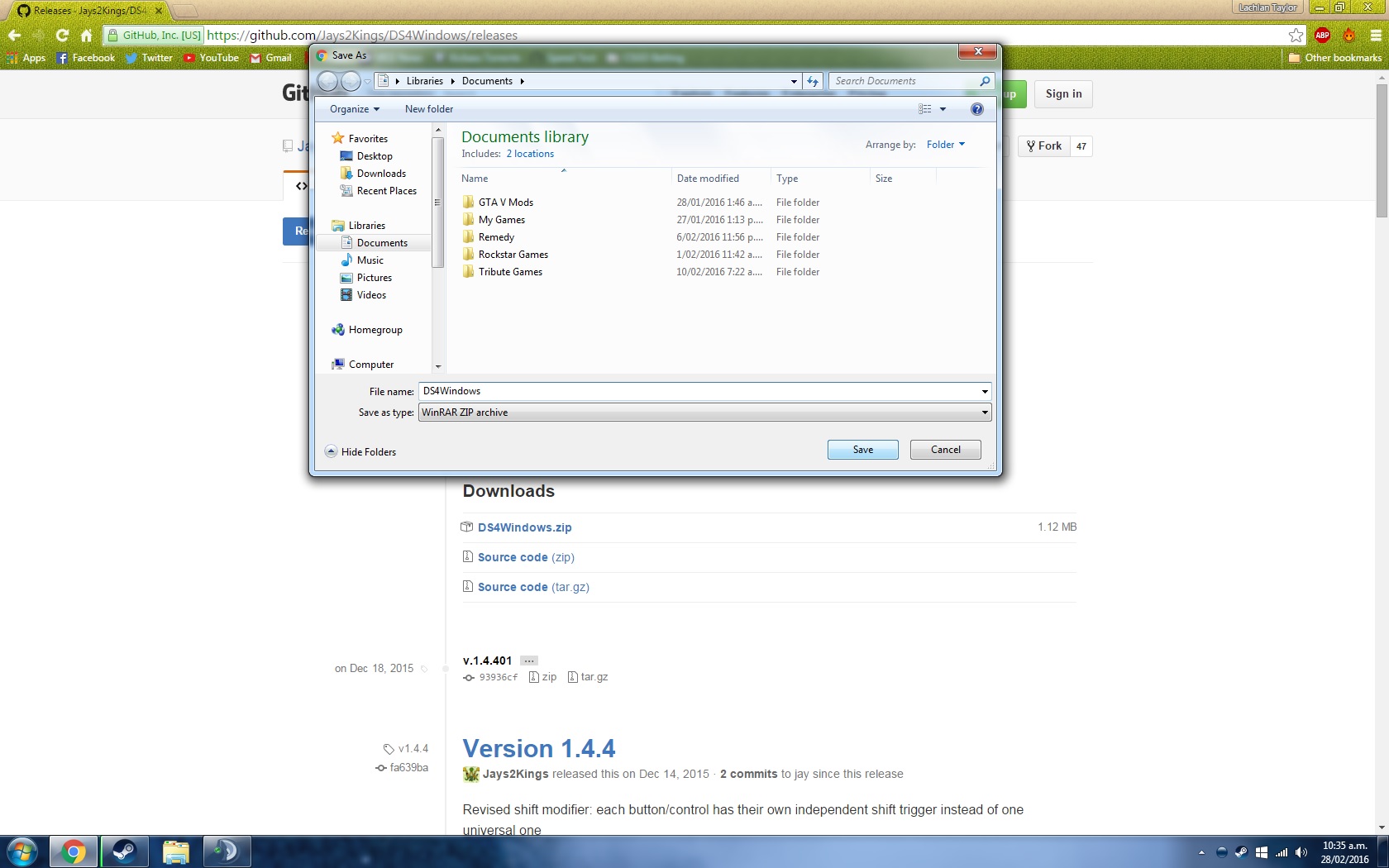Click Chrome's back arrow

tap(14, 35)
